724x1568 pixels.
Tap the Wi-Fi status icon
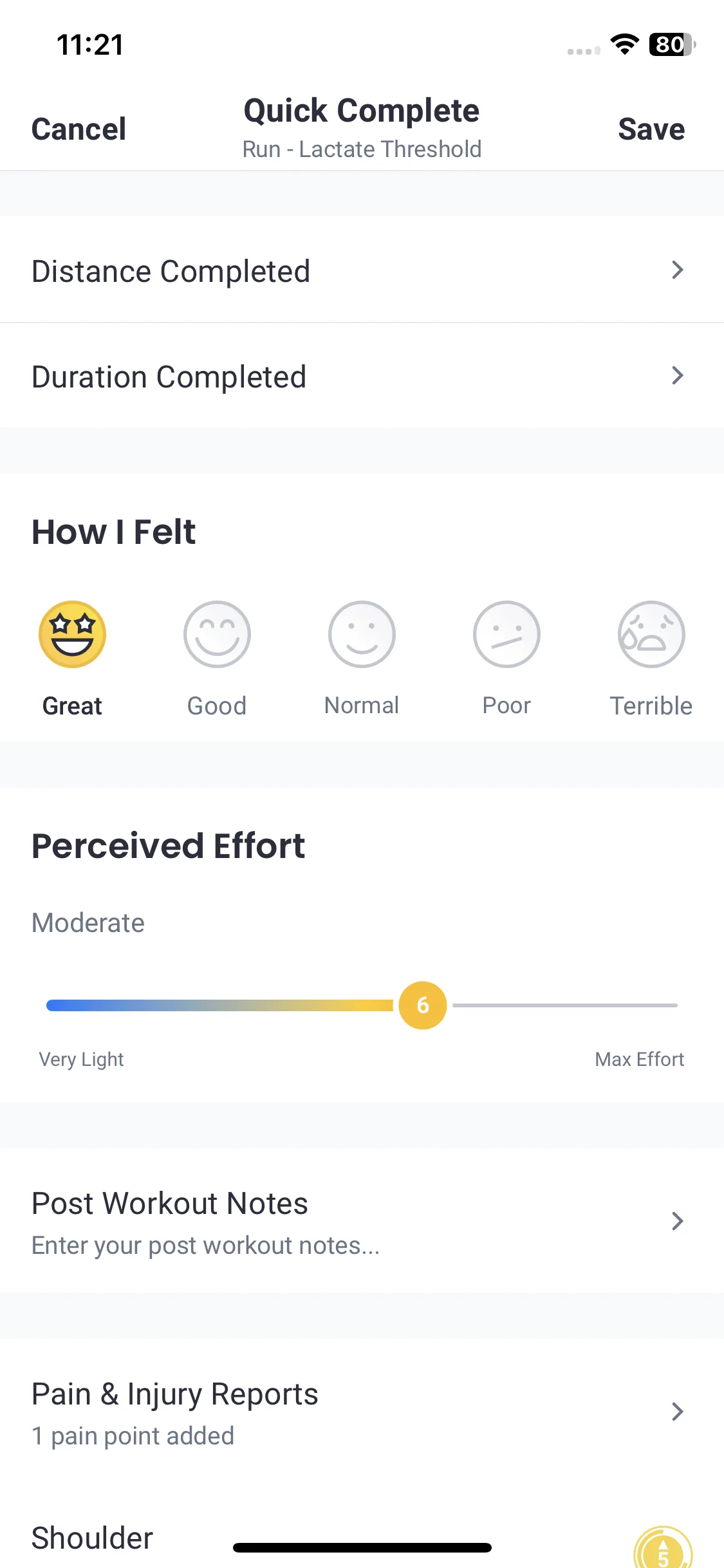pos(624,44)
